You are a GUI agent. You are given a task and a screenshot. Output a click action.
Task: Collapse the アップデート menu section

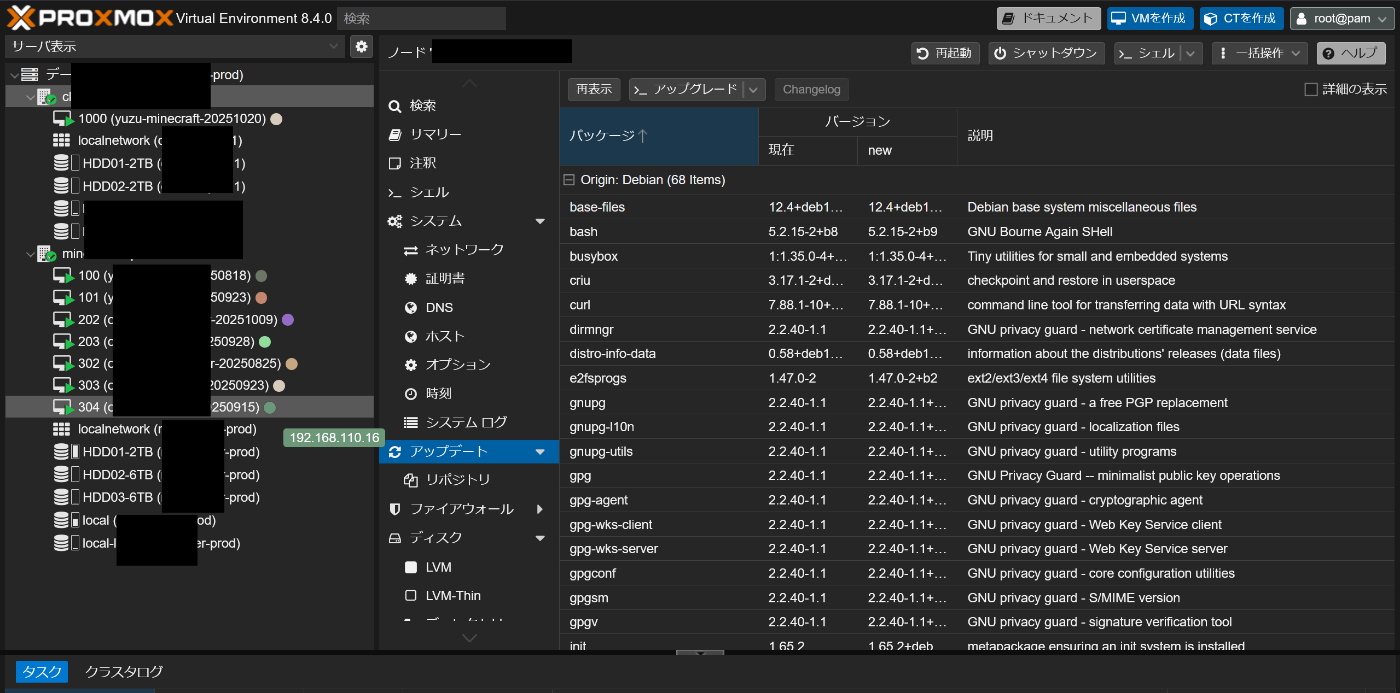pos(540,452)
